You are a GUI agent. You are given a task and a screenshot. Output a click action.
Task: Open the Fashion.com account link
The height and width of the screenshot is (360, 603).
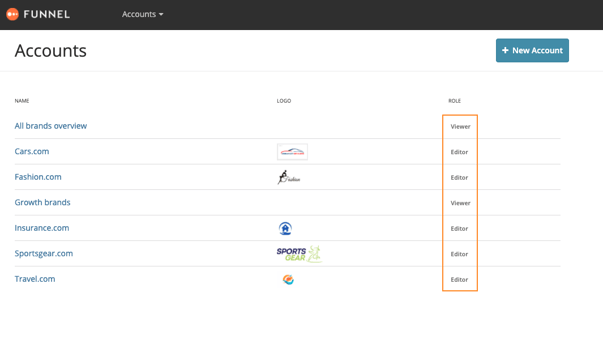click(38, 177)
